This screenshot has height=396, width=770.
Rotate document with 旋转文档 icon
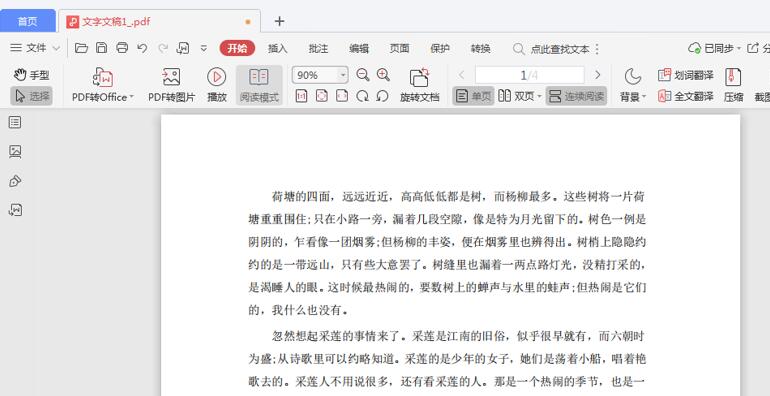pos(419,85)
